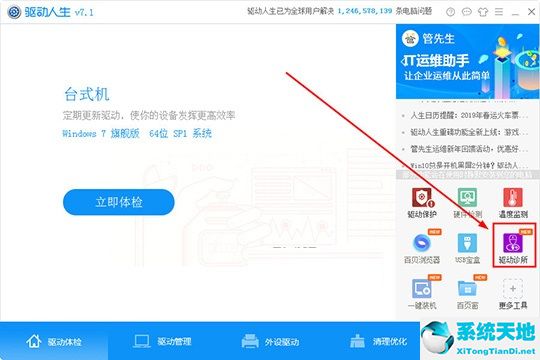This screenshot has width=540, height=360.
Task: Click the help question-mark icon
Action: pos(450,12)
